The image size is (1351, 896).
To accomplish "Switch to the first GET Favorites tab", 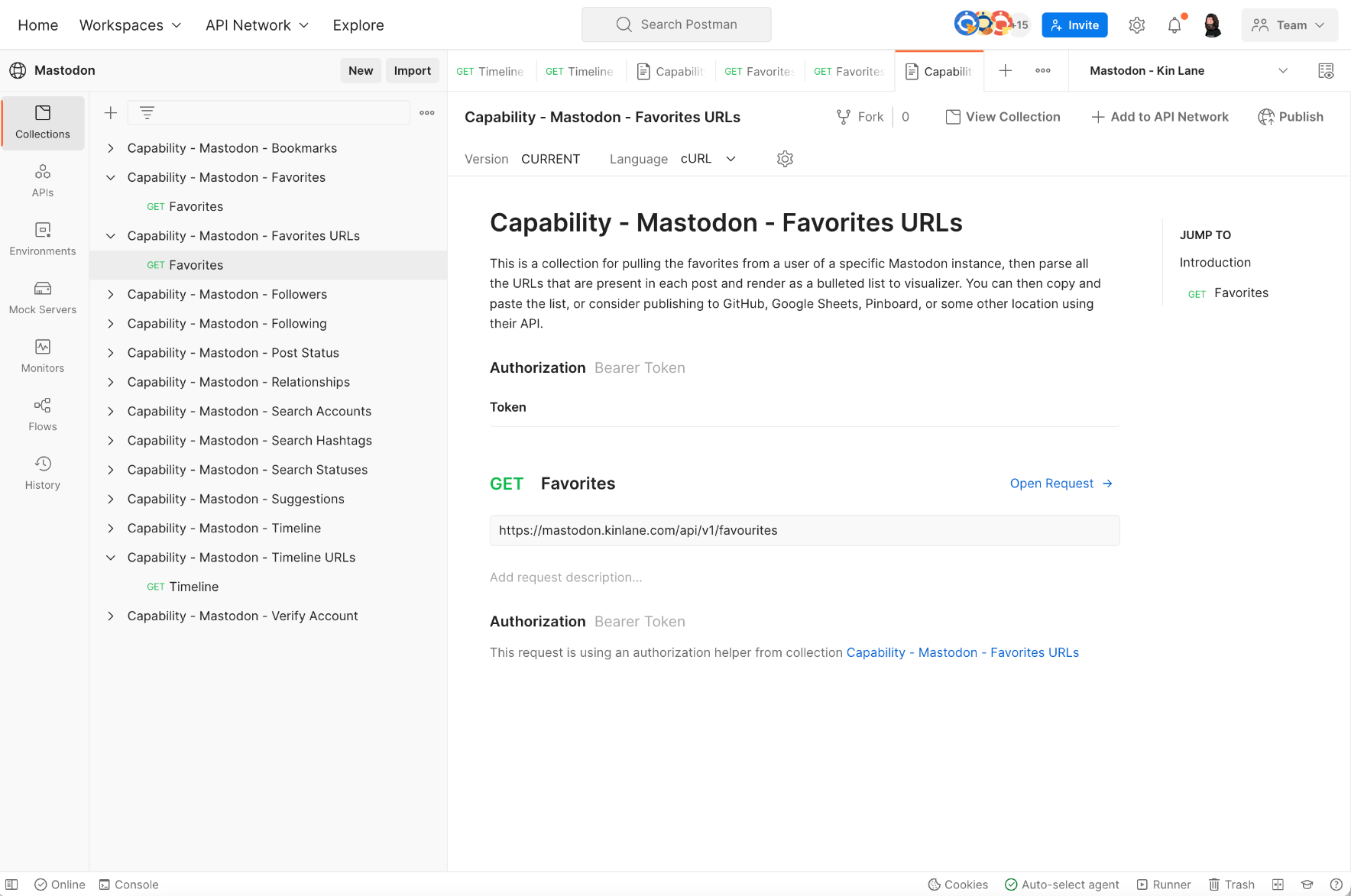I will (x=759, y=71).
